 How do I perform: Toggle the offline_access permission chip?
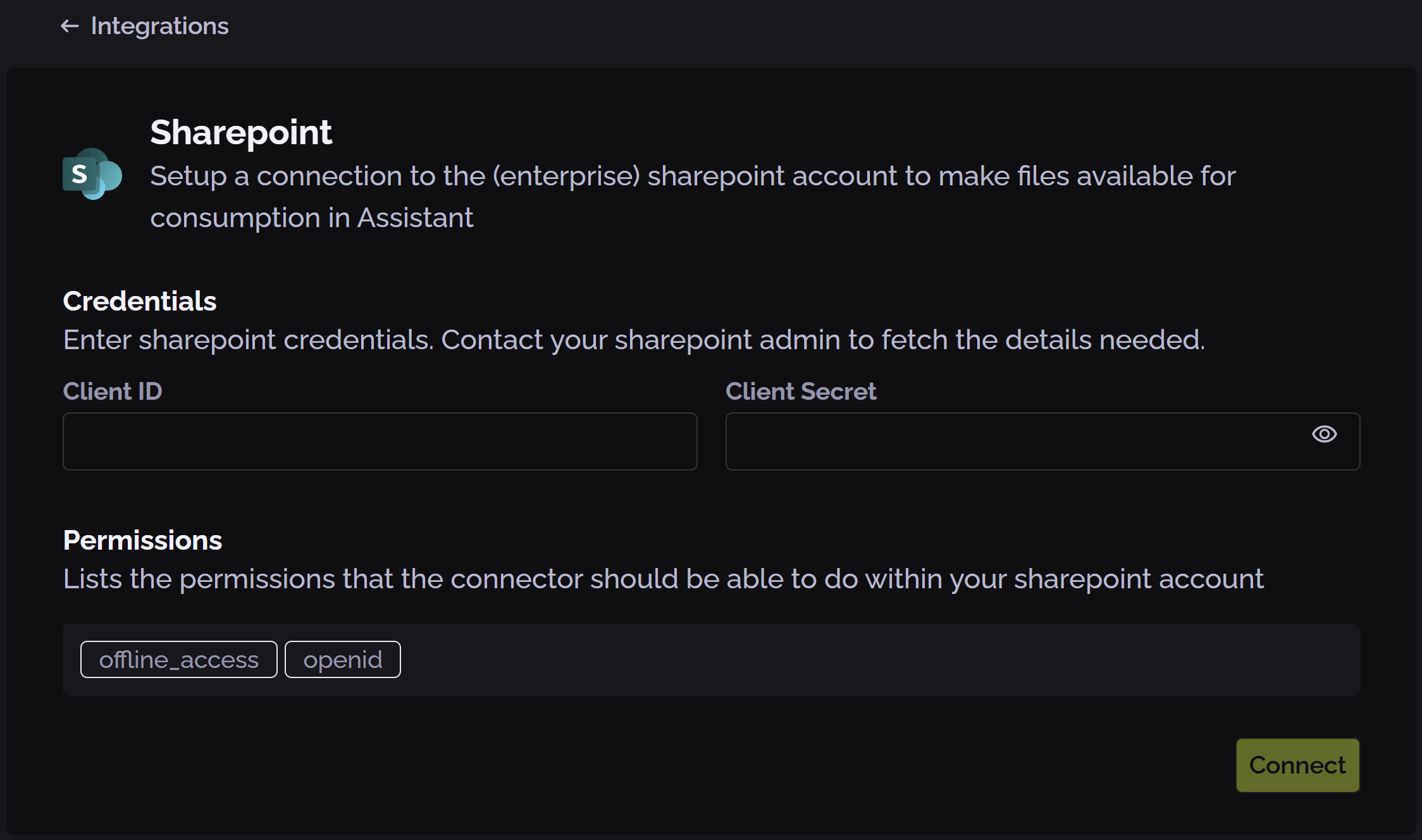click(178, 659)
